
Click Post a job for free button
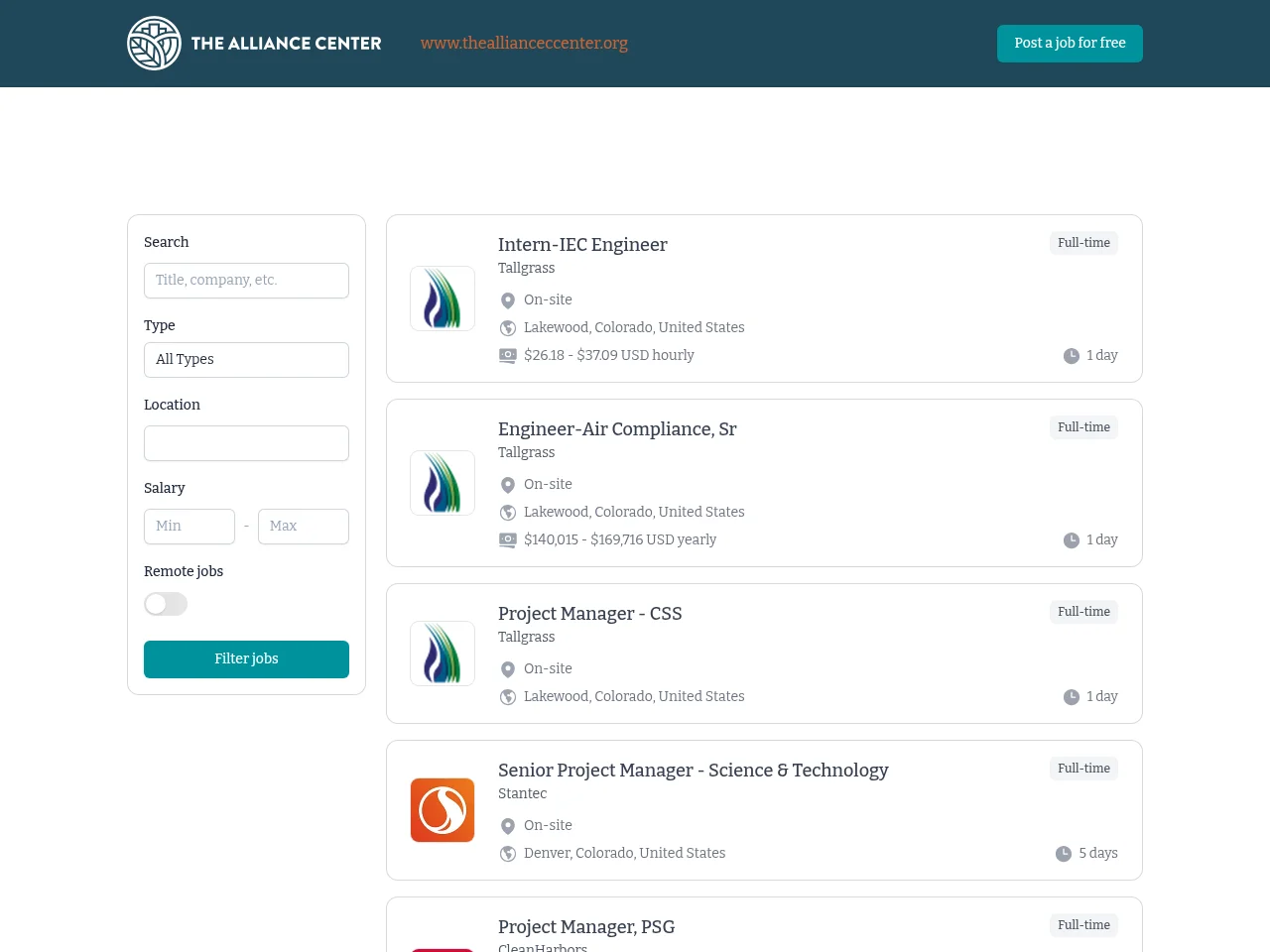1070,44
